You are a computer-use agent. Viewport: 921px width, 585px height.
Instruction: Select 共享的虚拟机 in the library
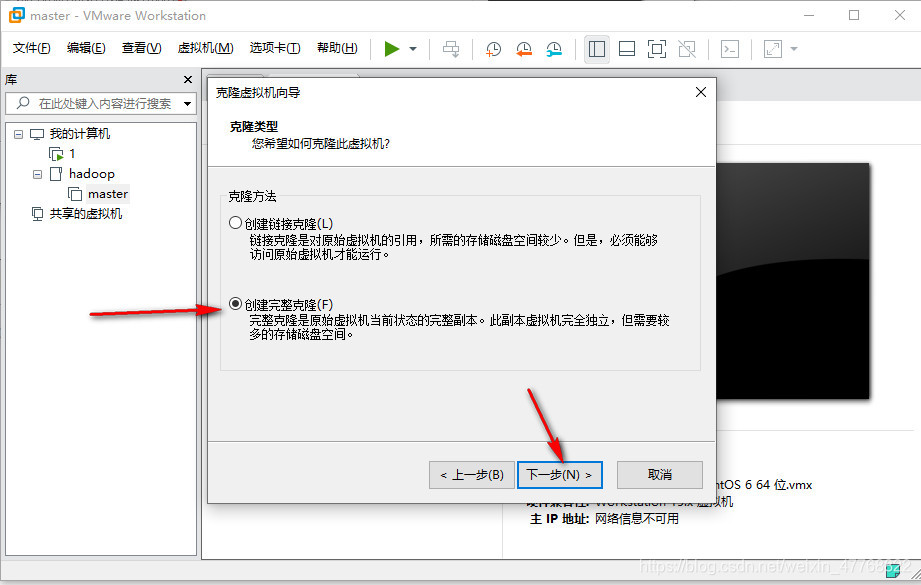tap(86, 214)
